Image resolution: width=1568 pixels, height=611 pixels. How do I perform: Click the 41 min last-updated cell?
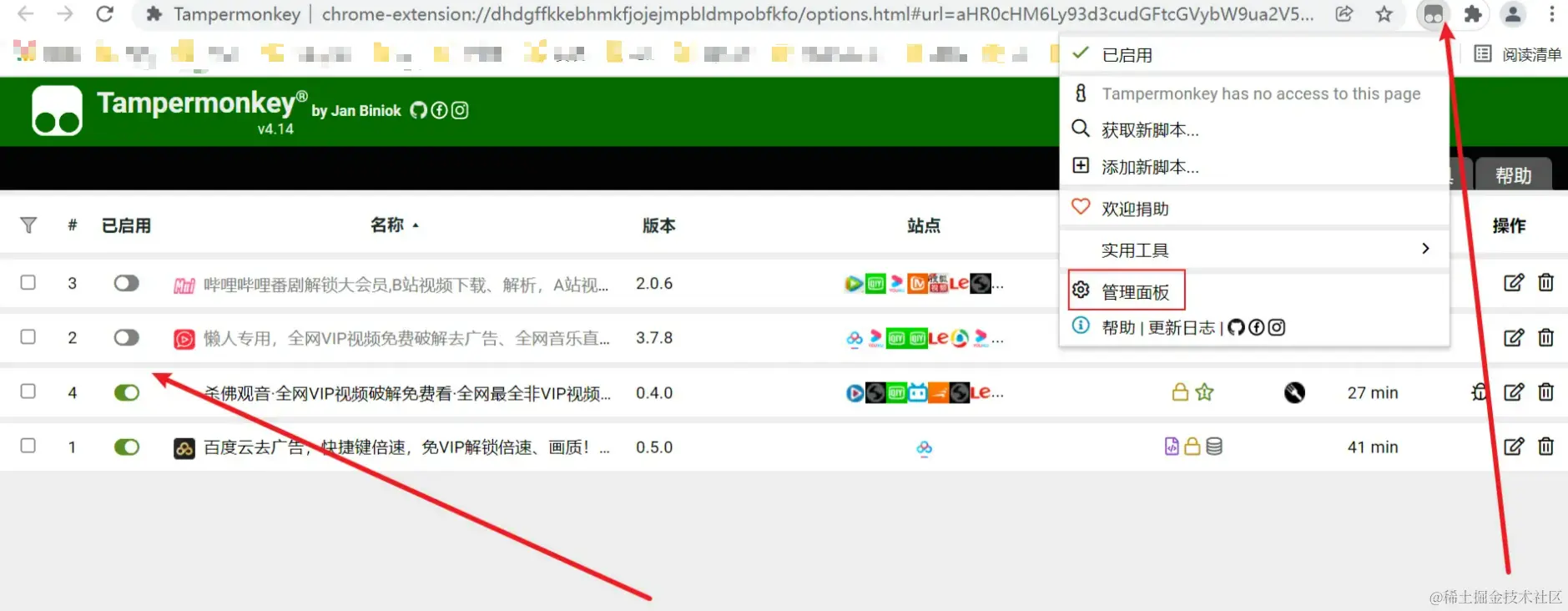pos(1373,447)
